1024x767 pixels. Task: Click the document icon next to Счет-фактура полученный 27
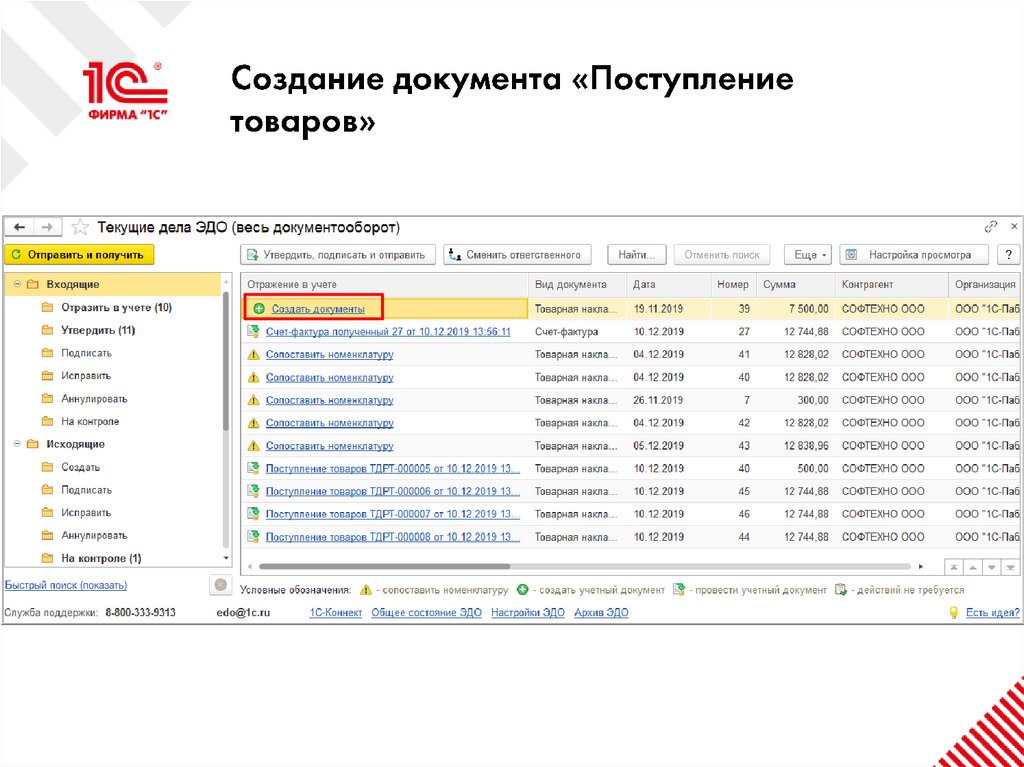[253, 331]
